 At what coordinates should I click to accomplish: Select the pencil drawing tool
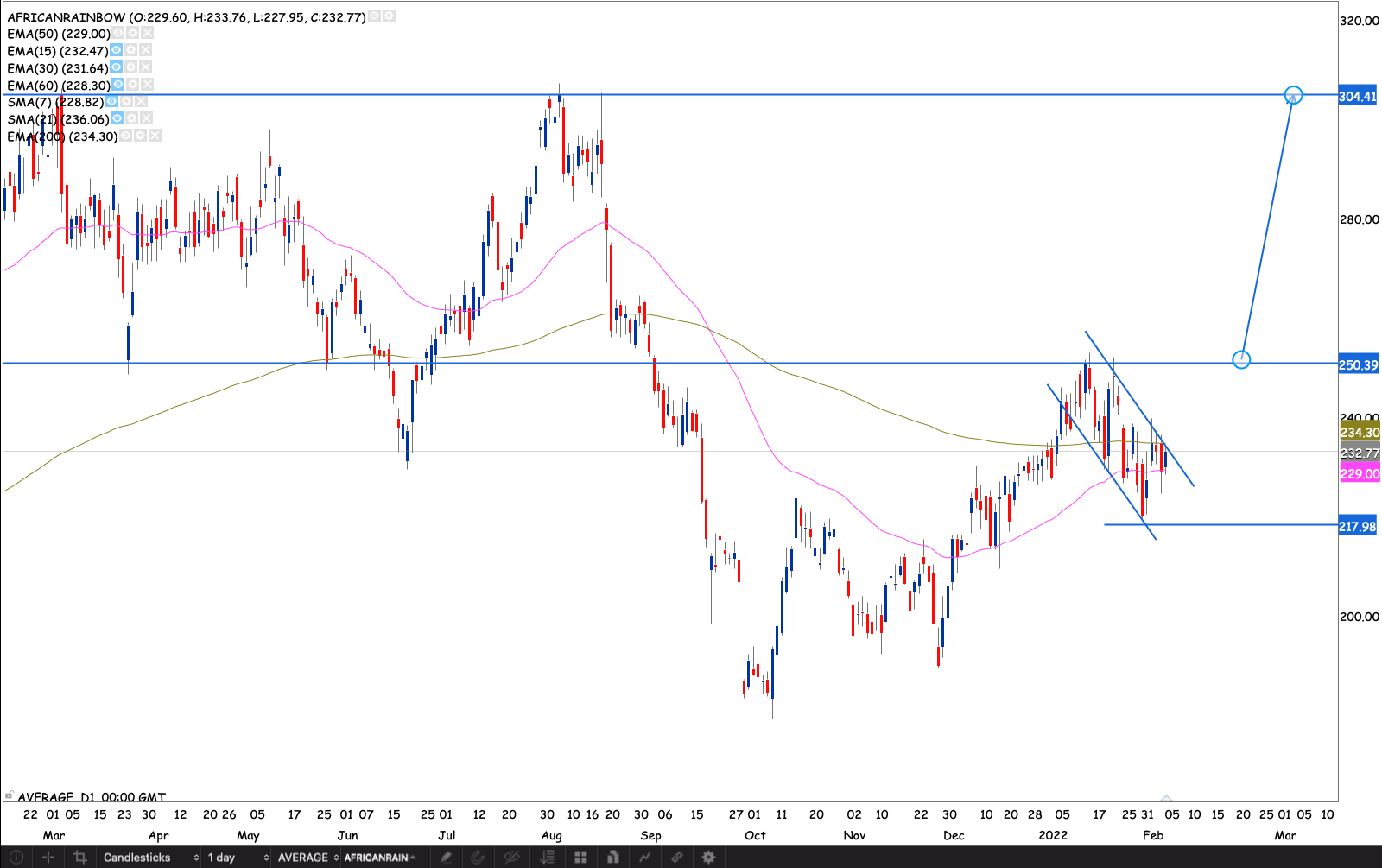point(447,857)
